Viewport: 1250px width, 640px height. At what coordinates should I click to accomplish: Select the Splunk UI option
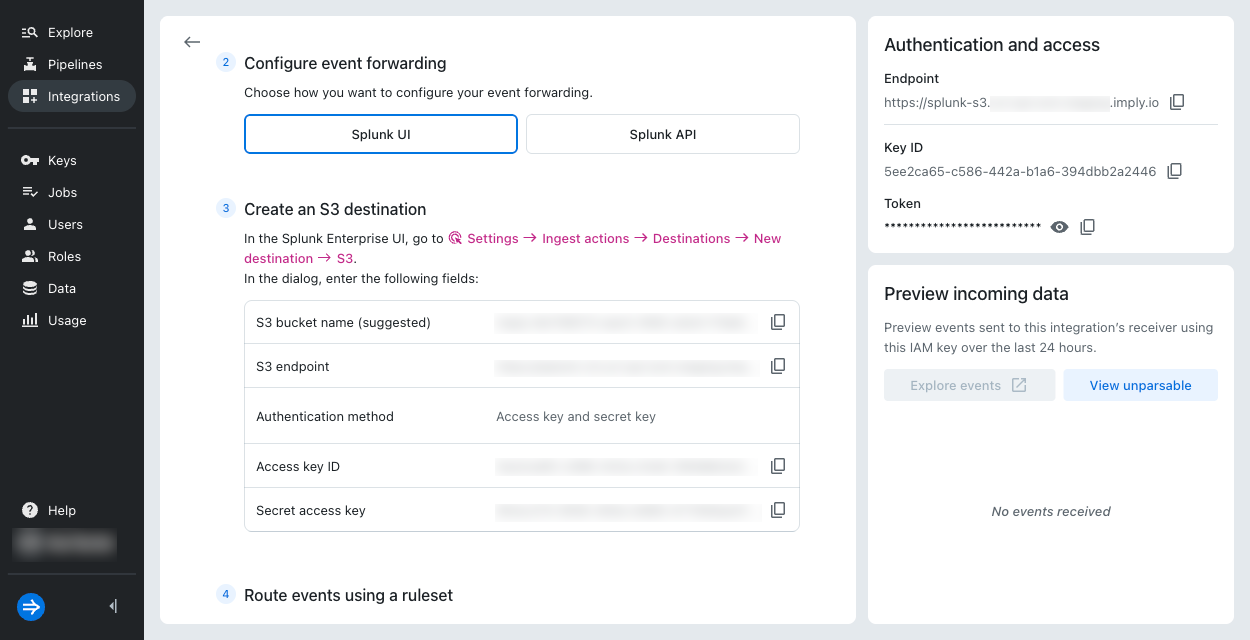pyautogui.click(x=381, y=134)
